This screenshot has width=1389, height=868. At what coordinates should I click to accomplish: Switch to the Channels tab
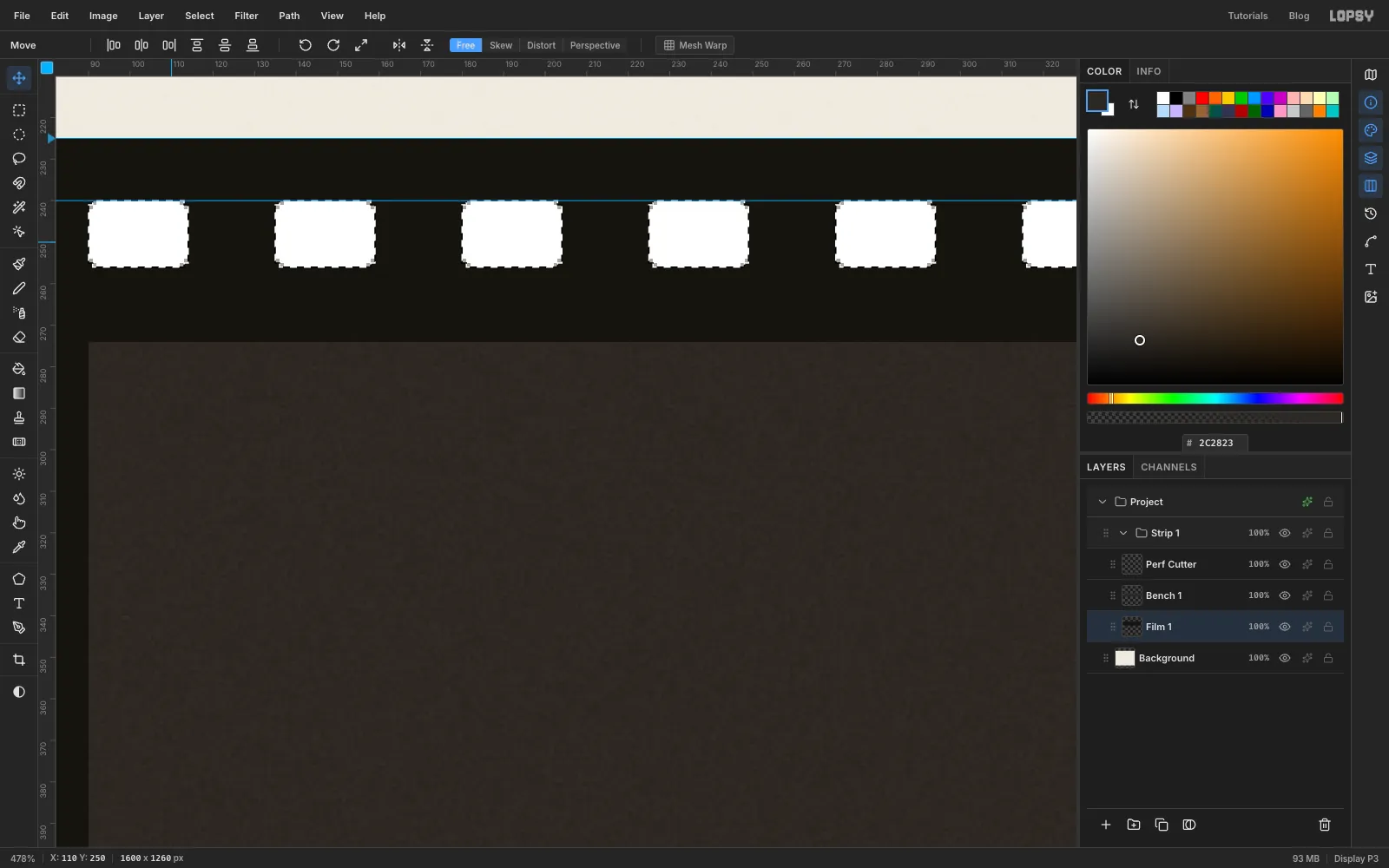pos(1168,467)
